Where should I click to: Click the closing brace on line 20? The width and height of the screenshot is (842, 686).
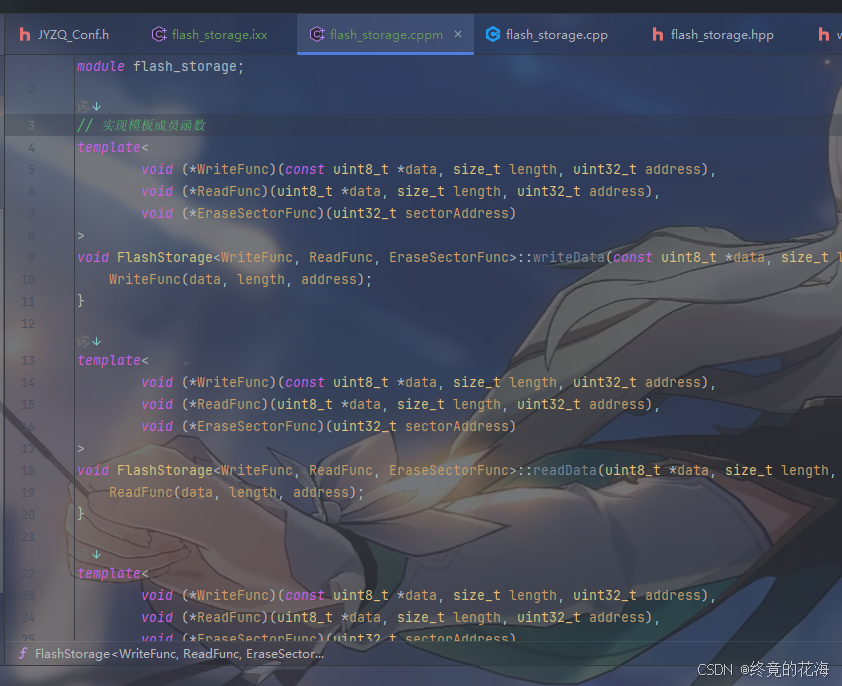81,514
